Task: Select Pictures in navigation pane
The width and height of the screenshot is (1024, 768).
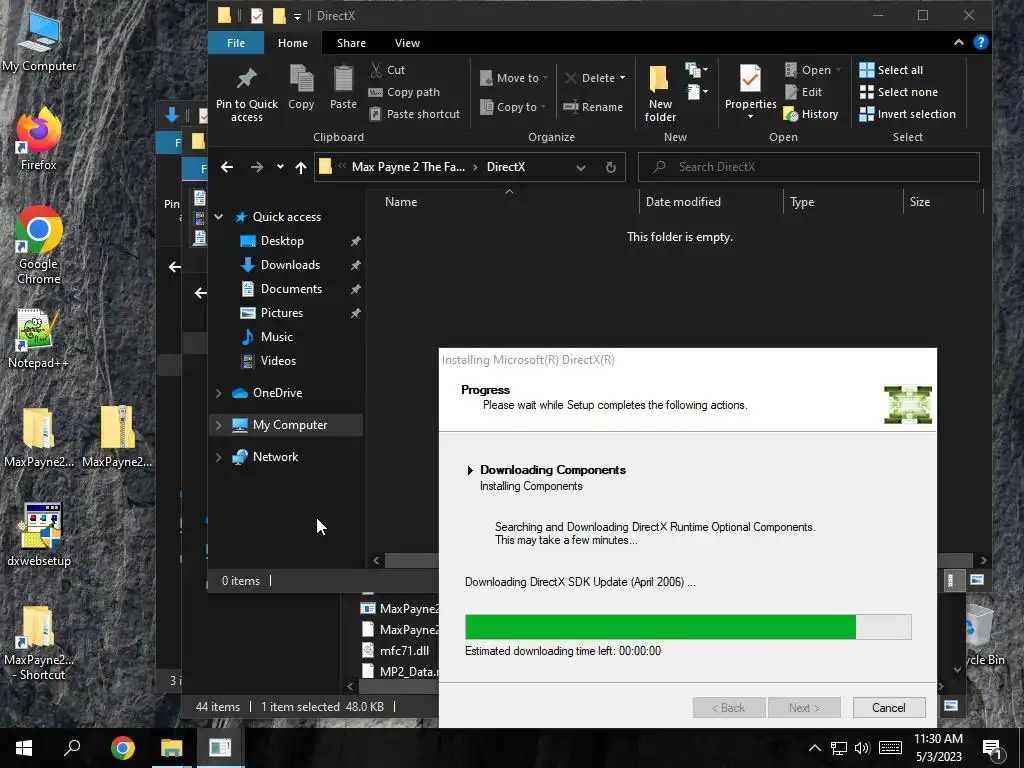Action: pos(281,313)
